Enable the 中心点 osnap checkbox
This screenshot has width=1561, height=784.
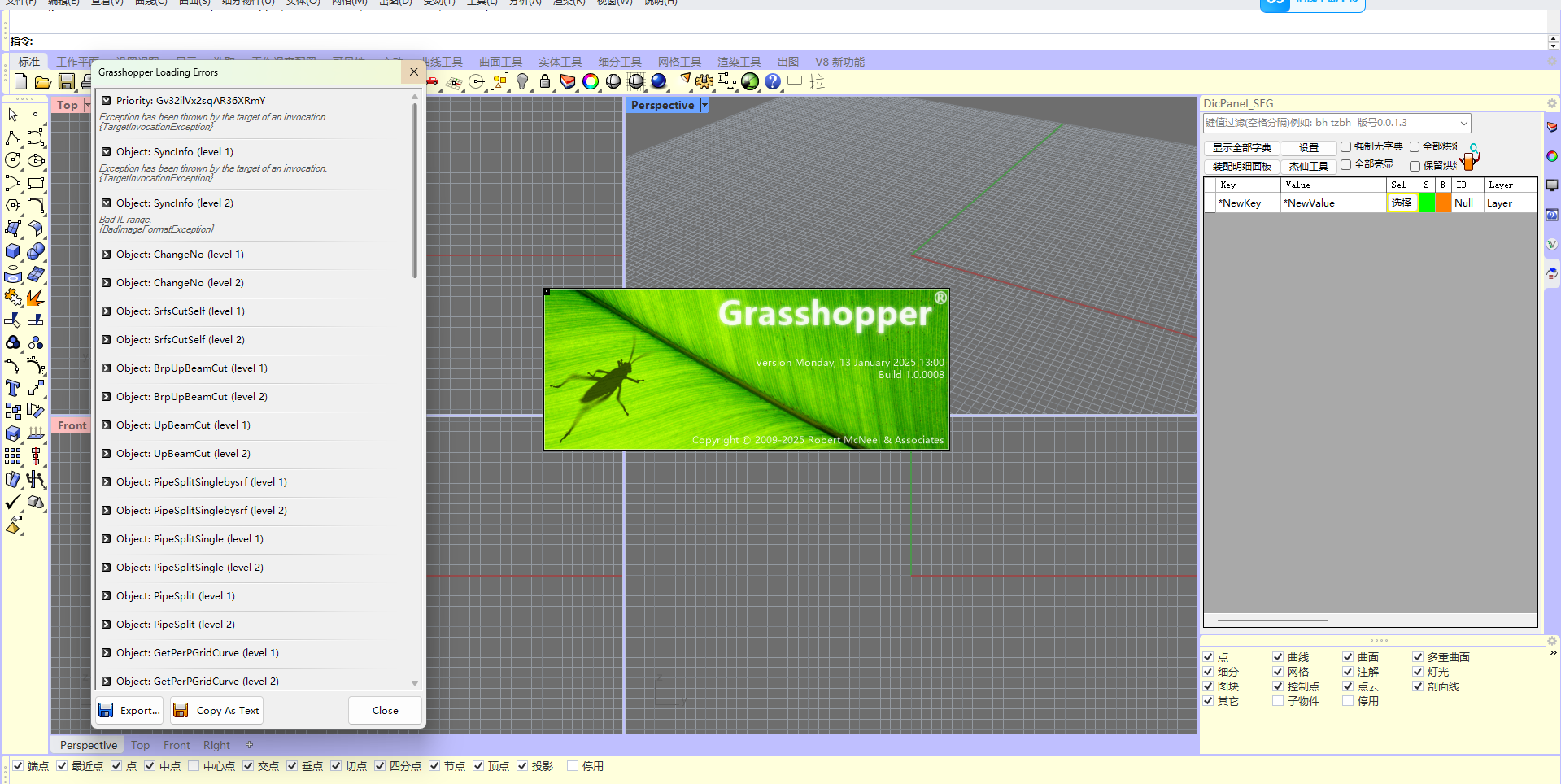(x=194, y=766)
